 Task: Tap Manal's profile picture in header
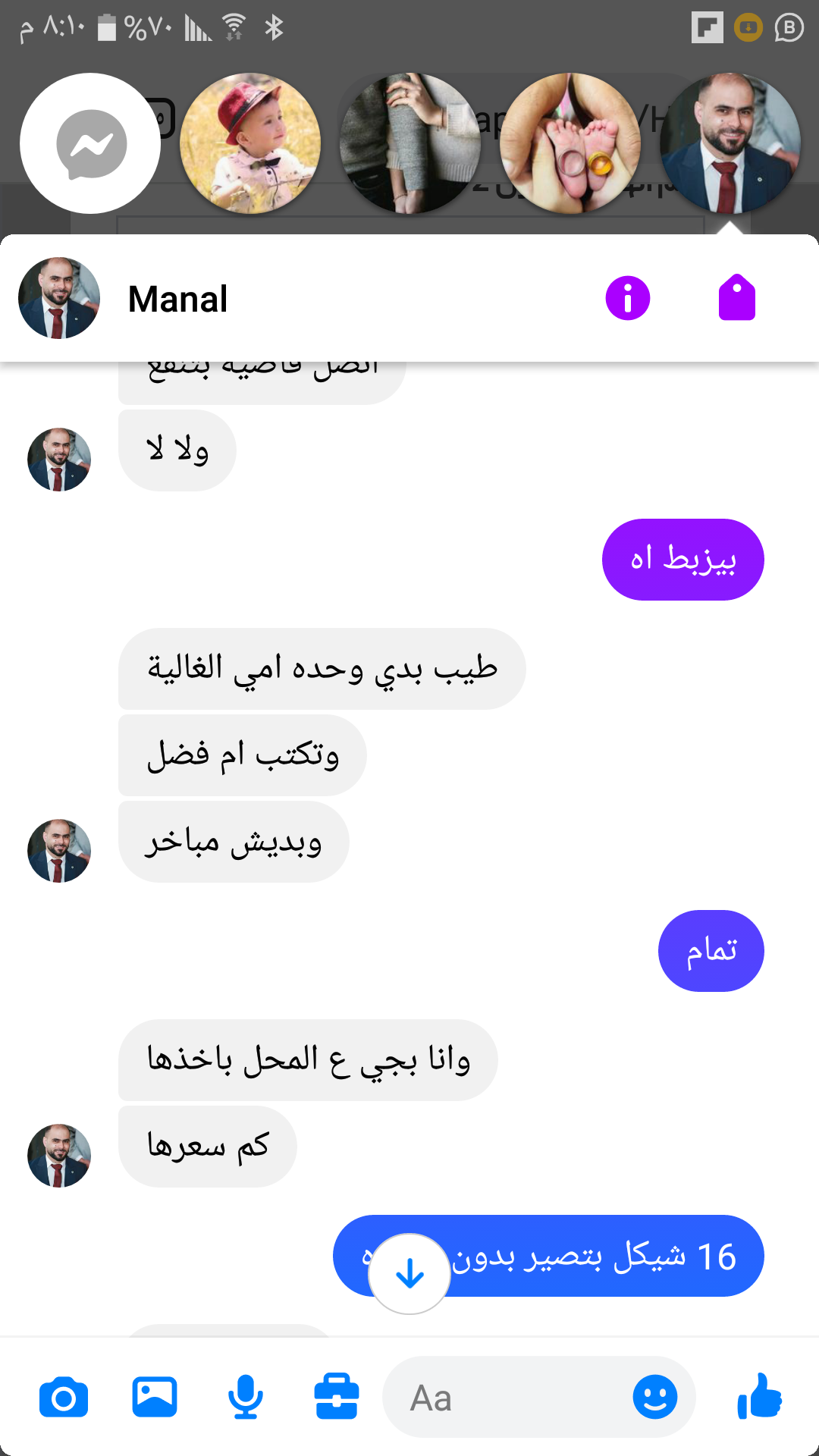(59, 298)
